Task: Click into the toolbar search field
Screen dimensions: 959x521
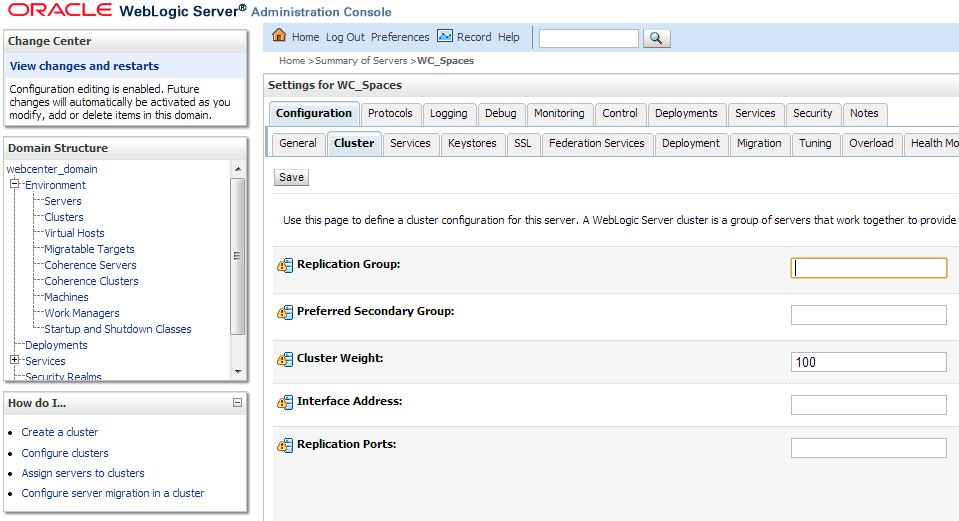Action: tap(588, 39)
